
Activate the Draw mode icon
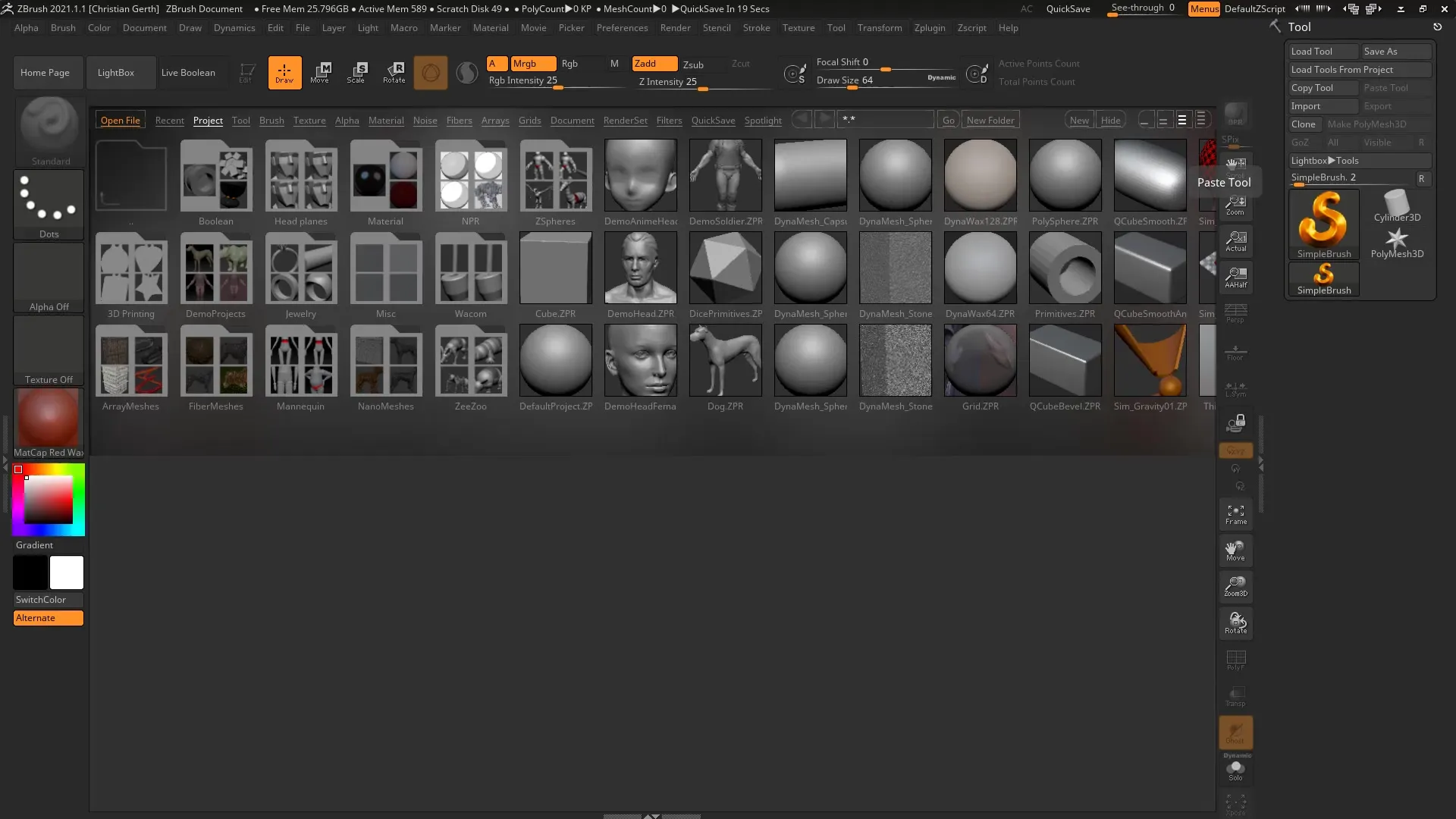[284, 73]
